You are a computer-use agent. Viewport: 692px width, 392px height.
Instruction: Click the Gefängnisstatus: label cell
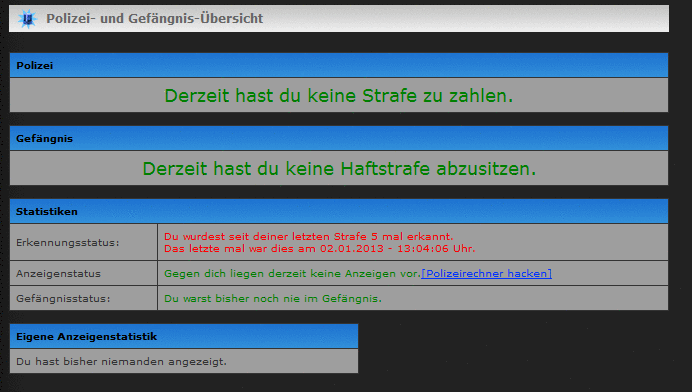[83, 298]
